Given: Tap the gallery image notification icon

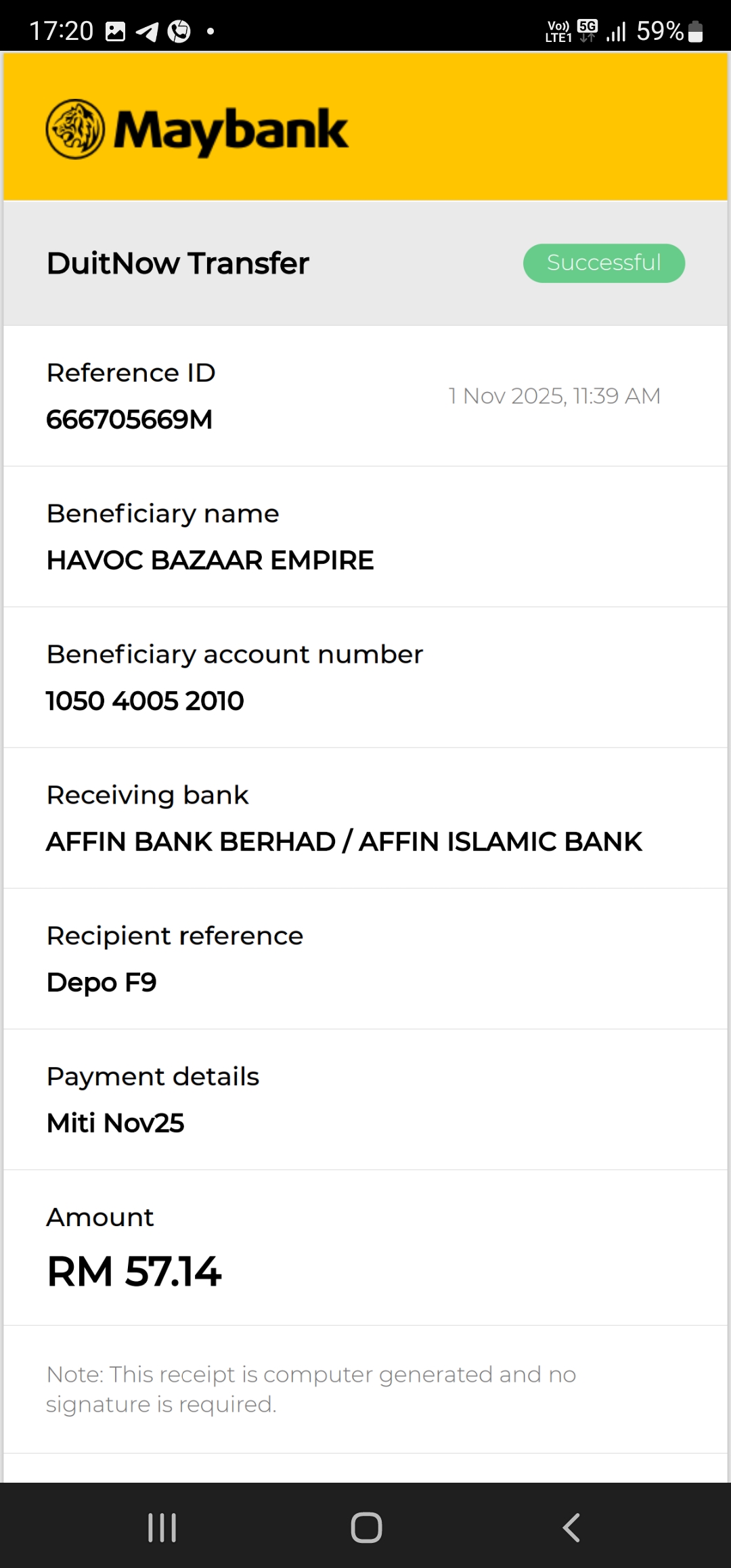Looking at the screenshot, I should click(x=116, y=31).
